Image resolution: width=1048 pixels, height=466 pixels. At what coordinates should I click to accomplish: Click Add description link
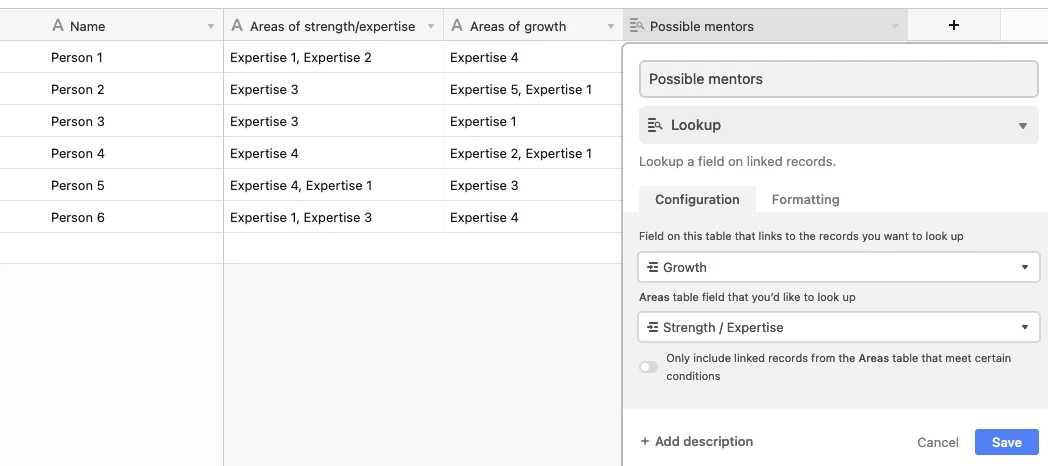697,441
